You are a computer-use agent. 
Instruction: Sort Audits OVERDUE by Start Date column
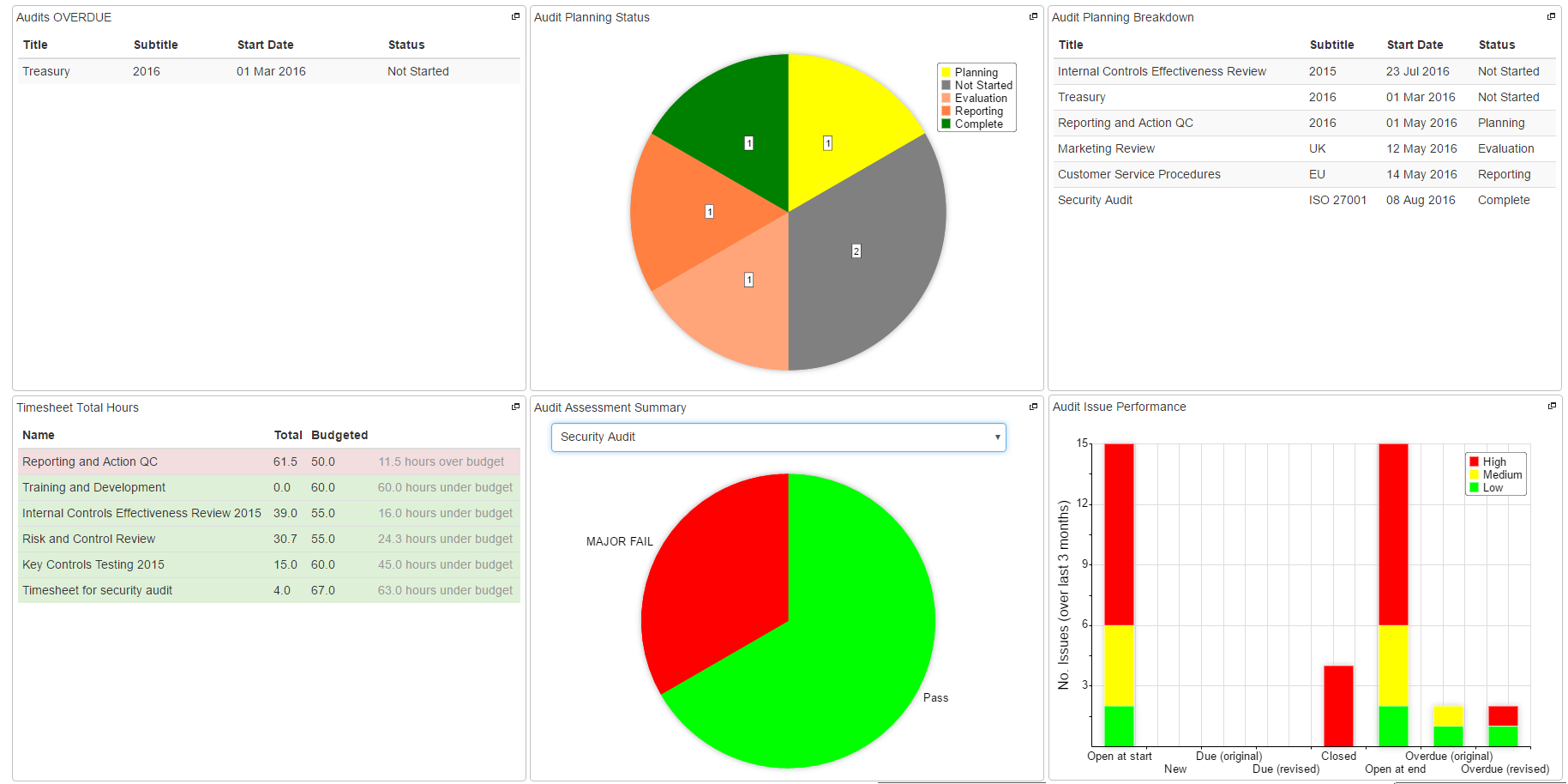(265, 45)
